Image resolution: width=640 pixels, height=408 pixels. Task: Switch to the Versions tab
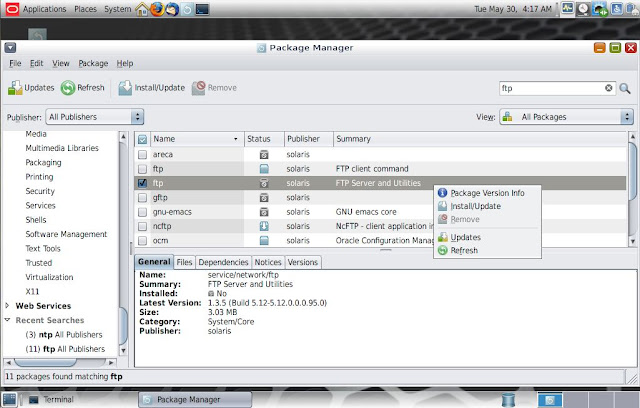(x=302, y=262)
